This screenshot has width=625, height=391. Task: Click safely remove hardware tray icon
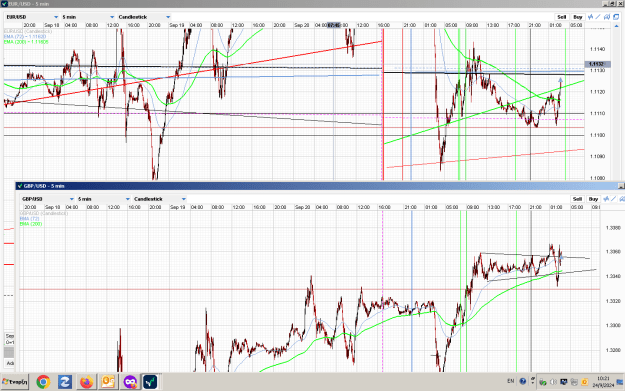click(x=542, y=382)
